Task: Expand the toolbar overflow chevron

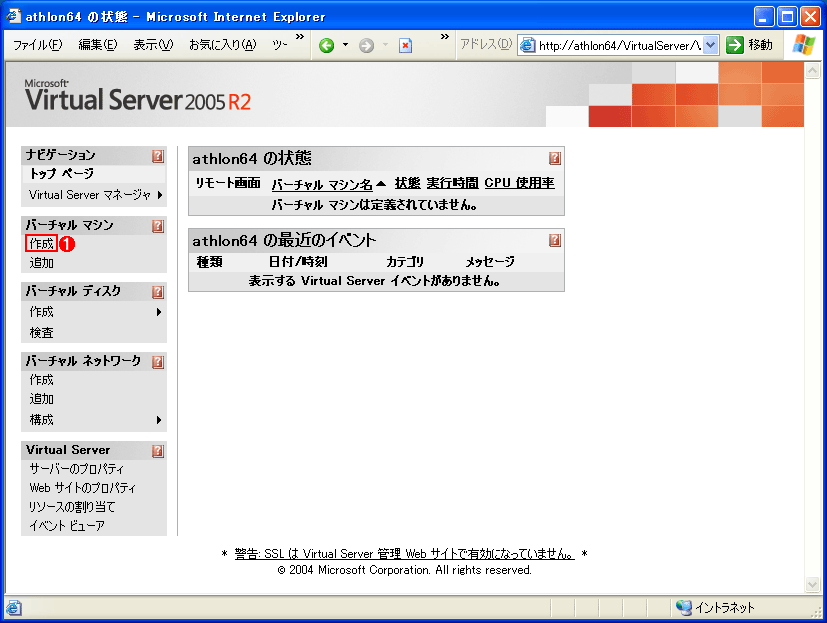Action: click(445, 36)
